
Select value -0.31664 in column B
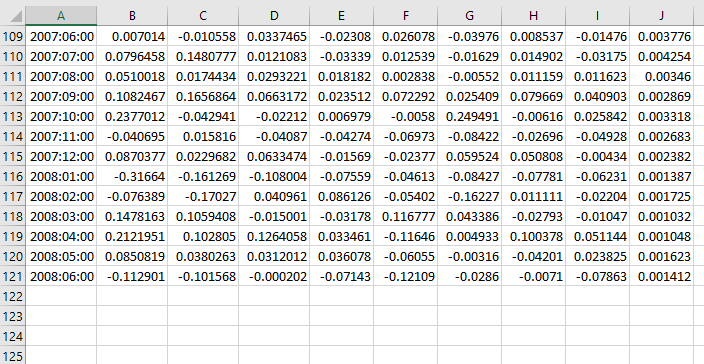(132, 176)
